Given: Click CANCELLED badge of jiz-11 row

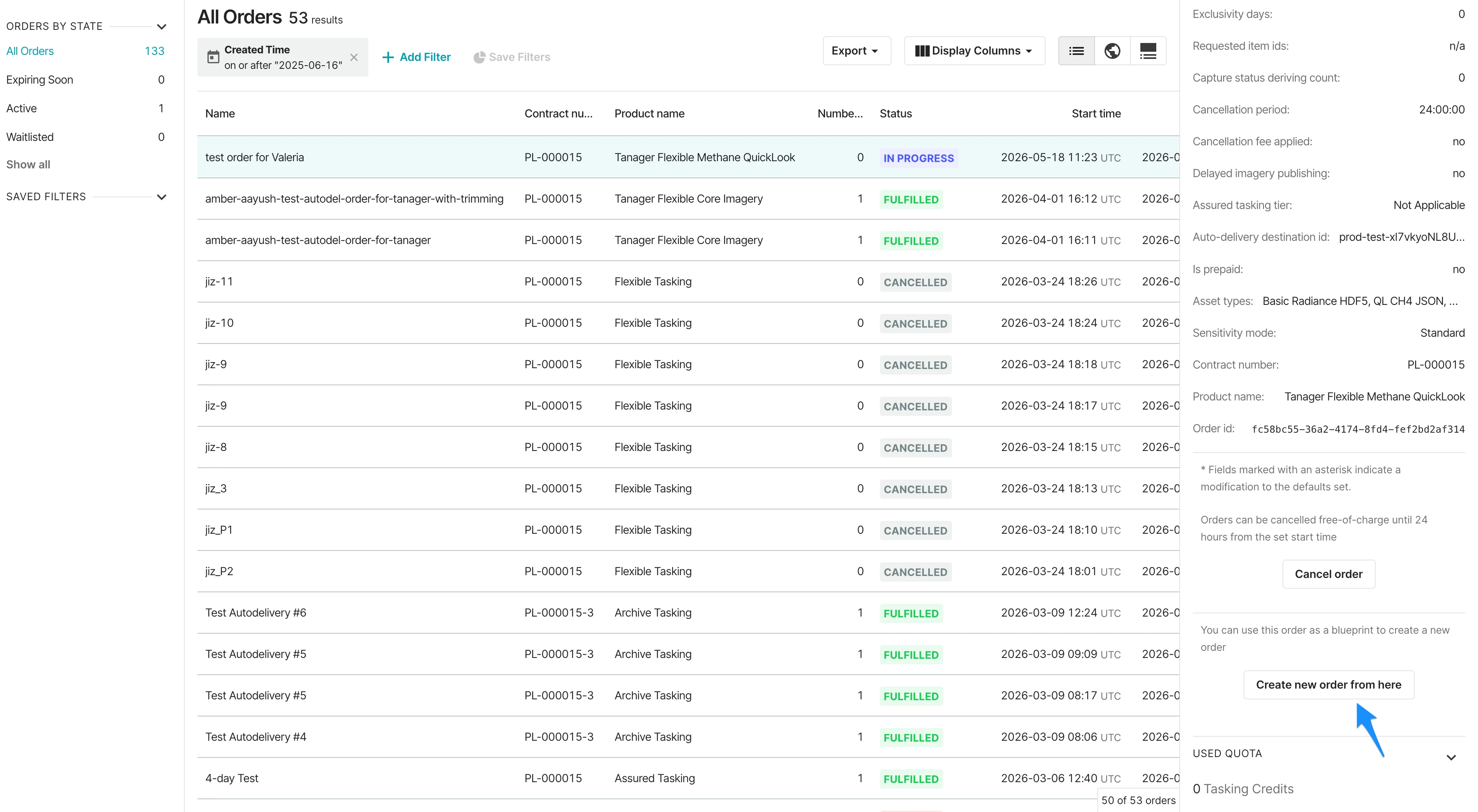Looking at the screenshot, I should pos(915,282).
